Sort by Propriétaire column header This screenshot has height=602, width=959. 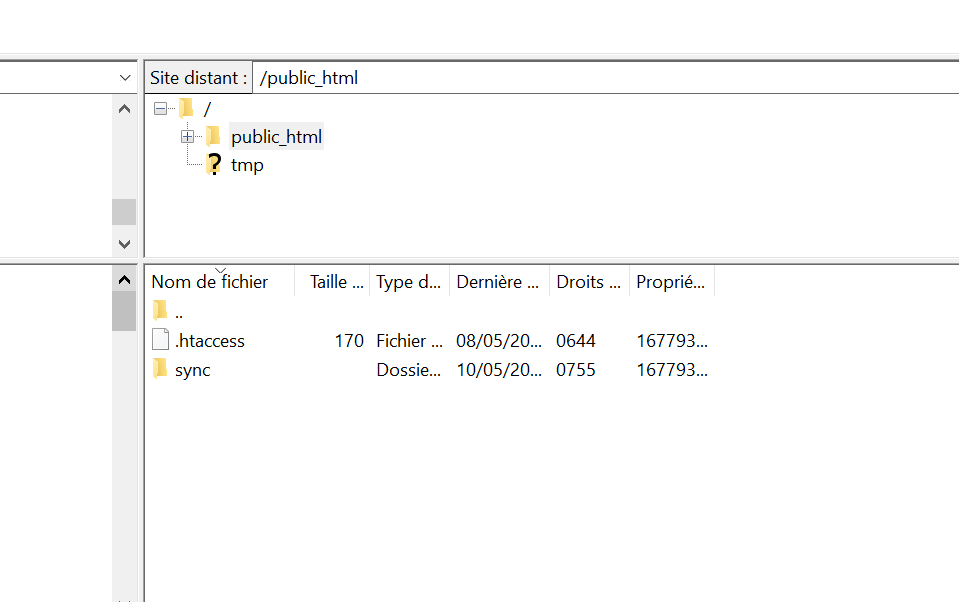point(670,283)
